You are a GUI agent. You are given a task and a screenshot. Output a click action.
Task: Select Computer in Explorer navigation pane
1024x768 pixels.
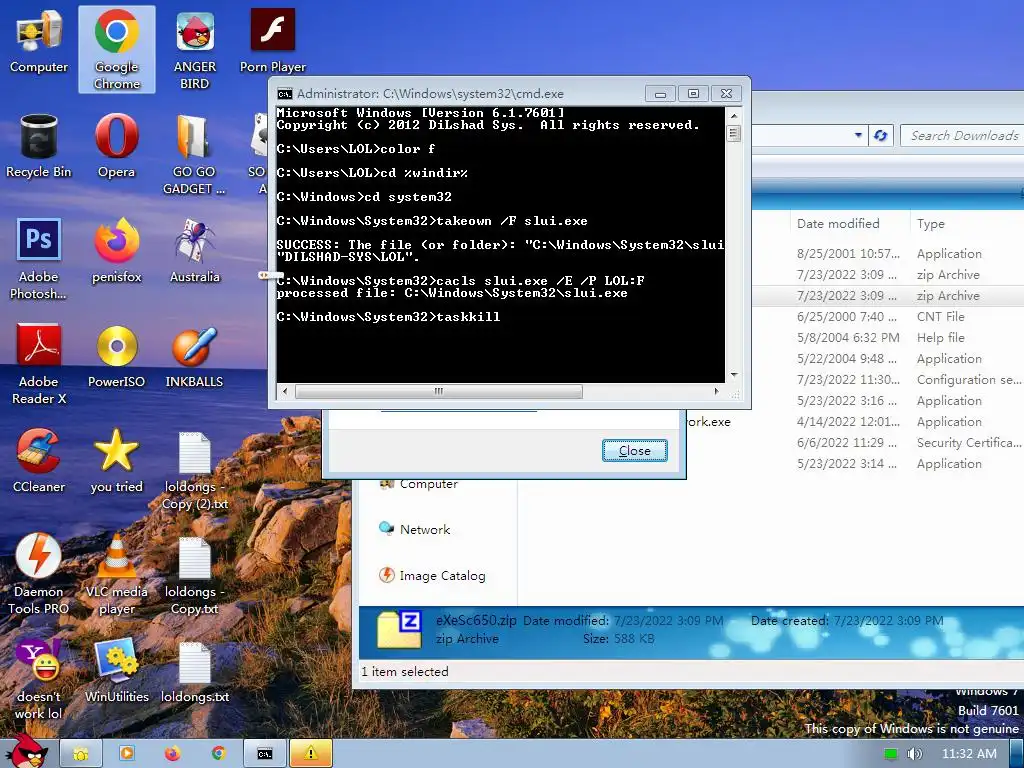419,484
